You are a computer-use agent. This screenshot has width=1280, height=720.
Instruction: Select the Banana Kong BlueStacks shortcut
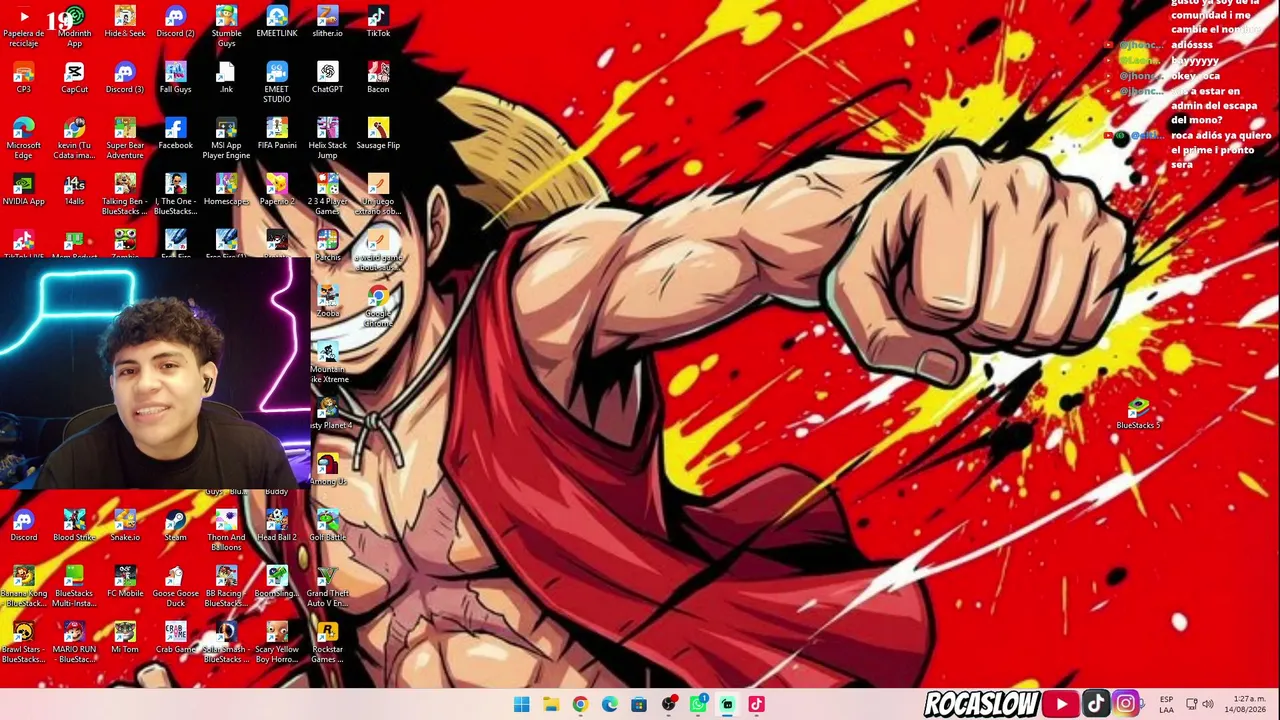(24, 586)
